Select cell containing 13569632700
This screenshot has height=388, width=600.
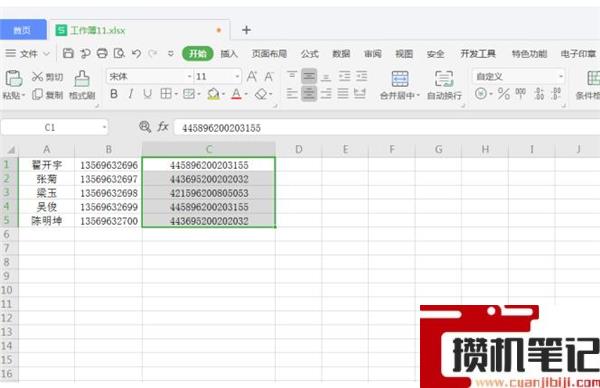click(108, 221)
